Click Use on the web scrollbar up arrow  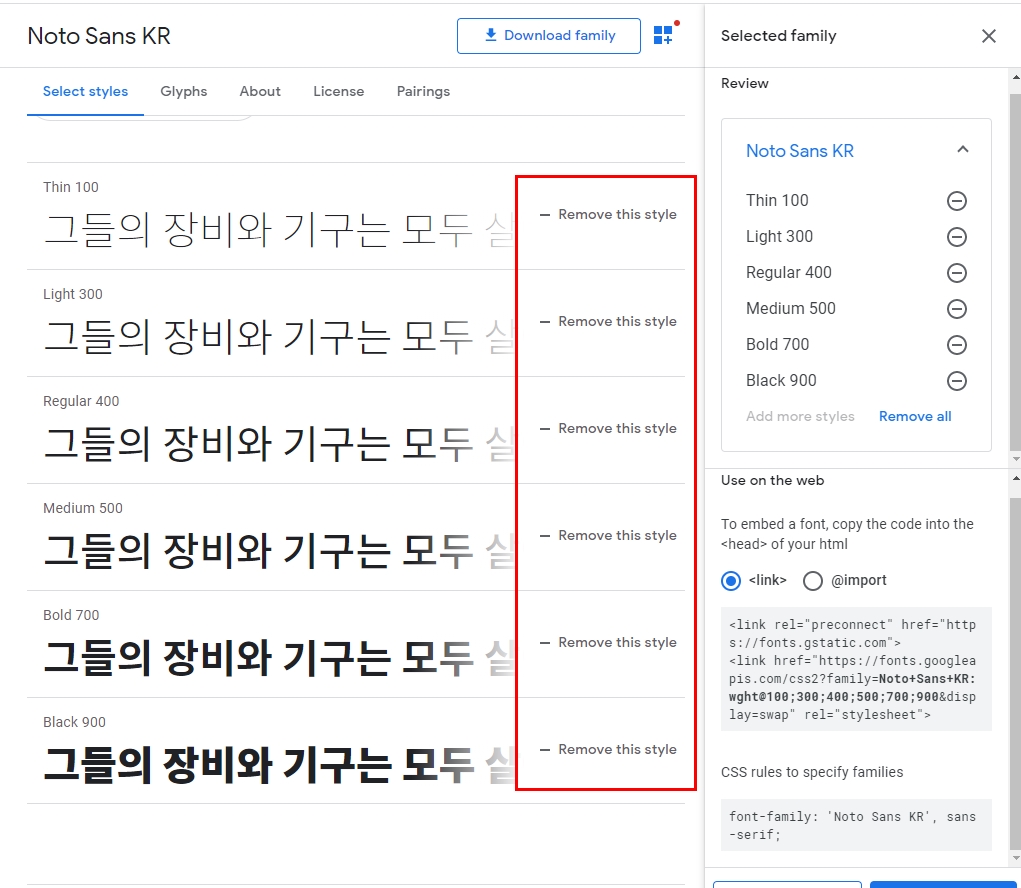(1015, 478)
